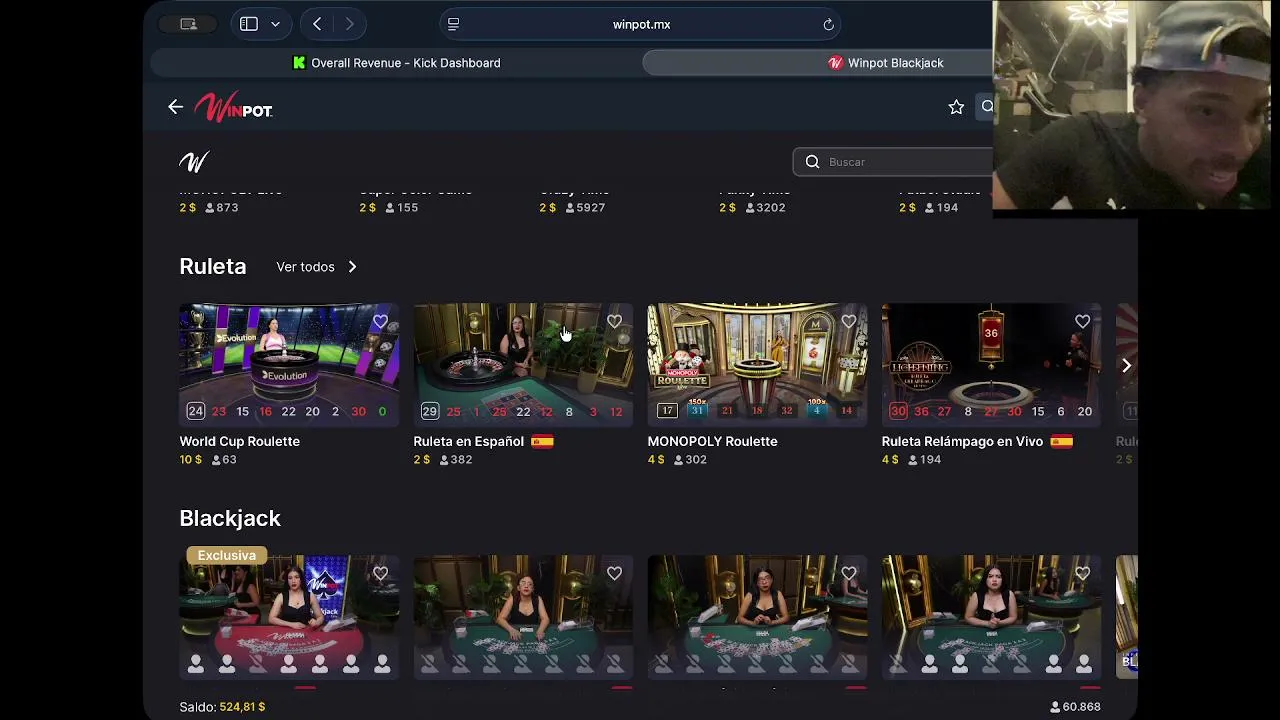Navigate forward in Safari toolbar
1280x720 pixels.
(x=349, y=24)
